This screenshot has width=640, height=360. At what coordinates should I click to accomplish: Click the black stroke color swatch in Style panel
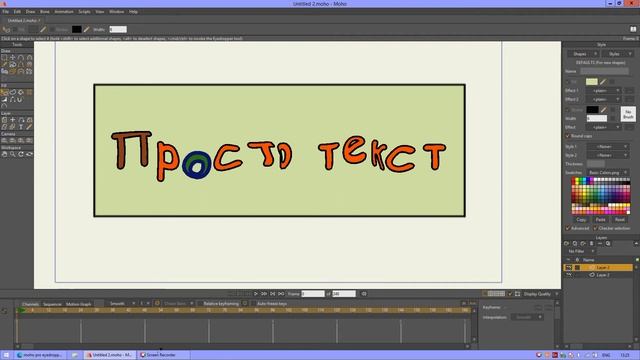tap(592, 109)
